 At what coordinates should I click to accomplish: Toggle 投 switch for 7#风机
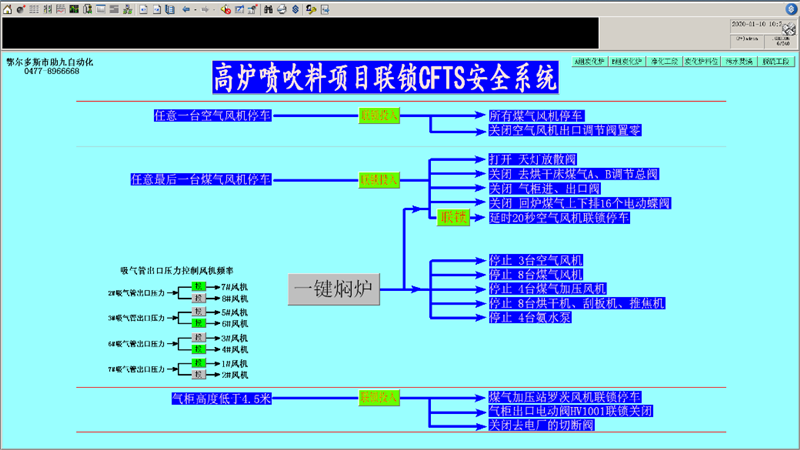coord(199,286)
